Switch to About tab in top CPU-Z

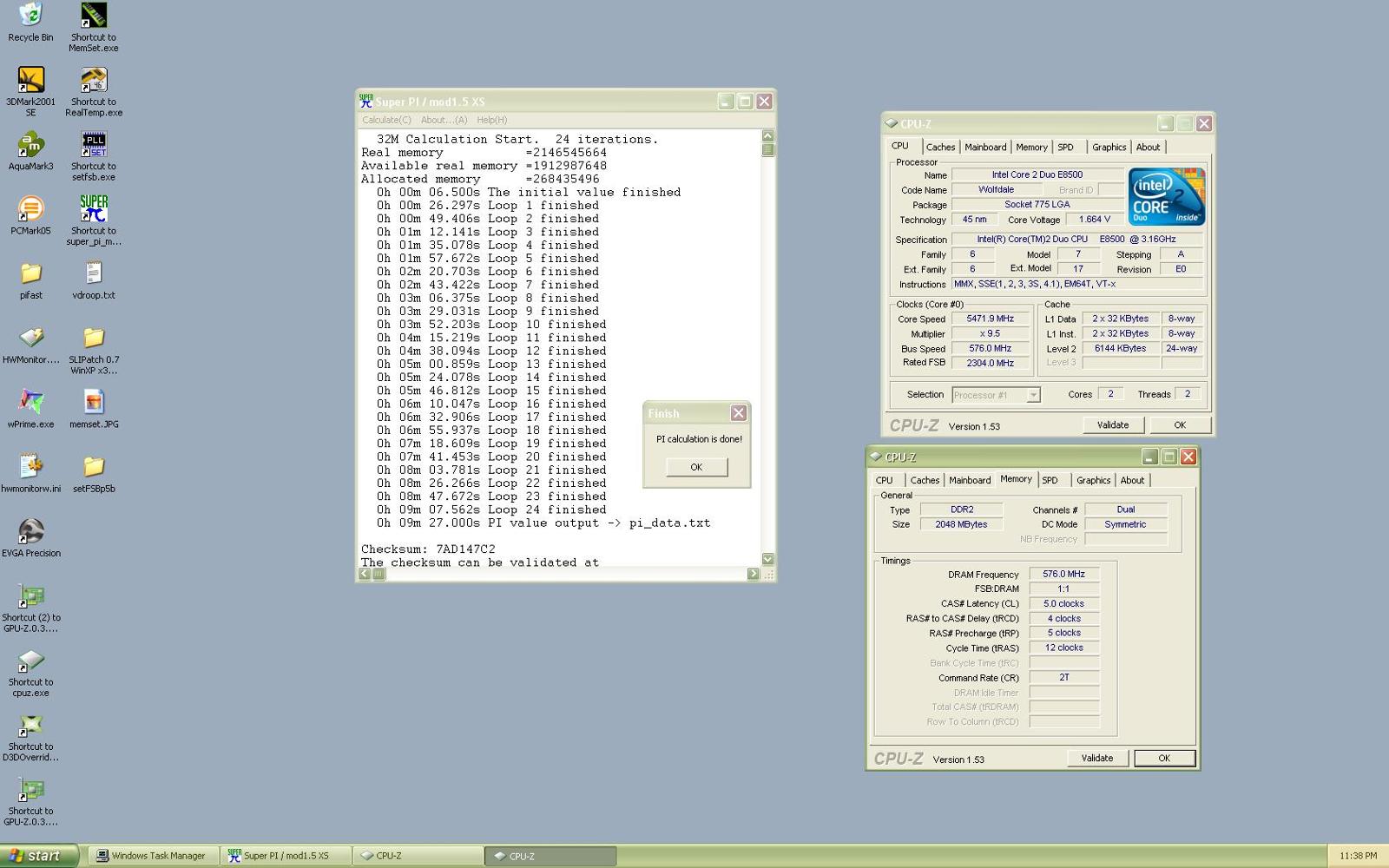point(1148,148)
